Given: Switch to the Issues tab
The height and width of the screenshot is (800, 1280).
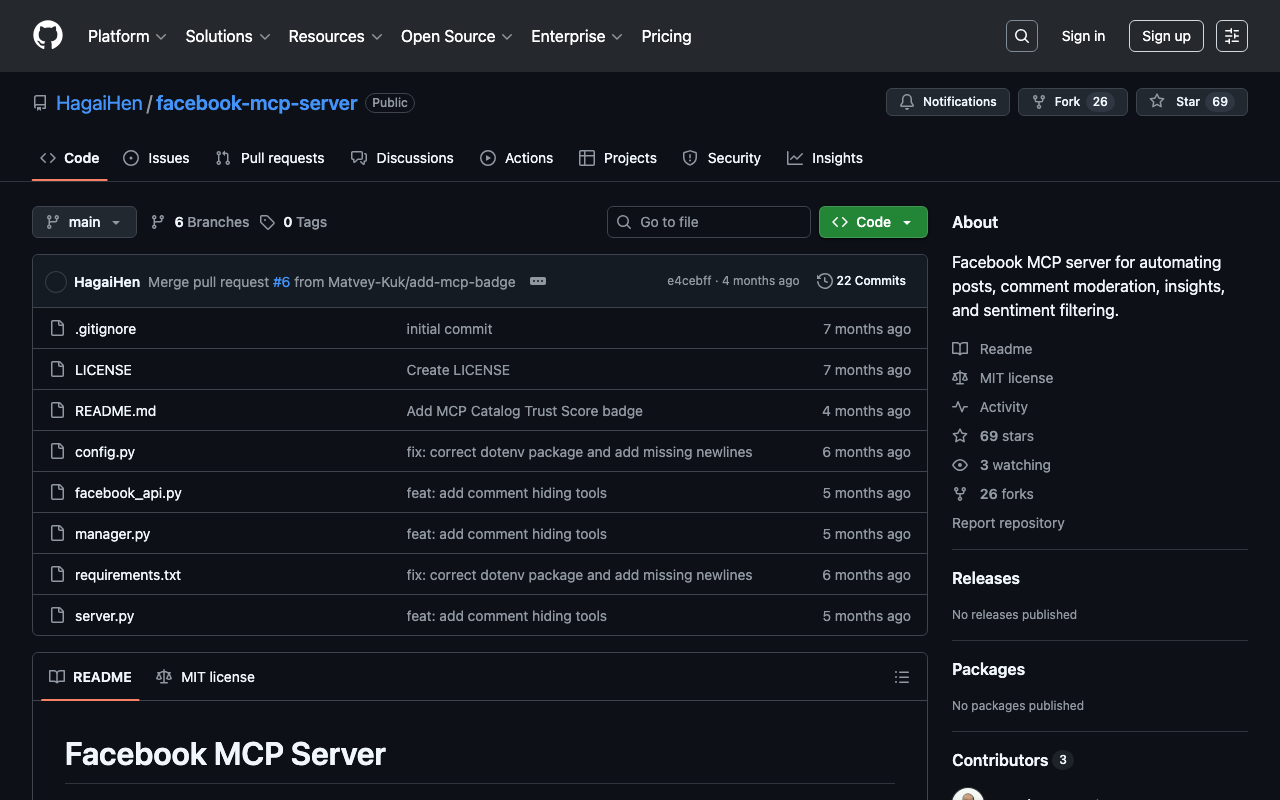Looking at the screenshot, I should tap(156, 158).
